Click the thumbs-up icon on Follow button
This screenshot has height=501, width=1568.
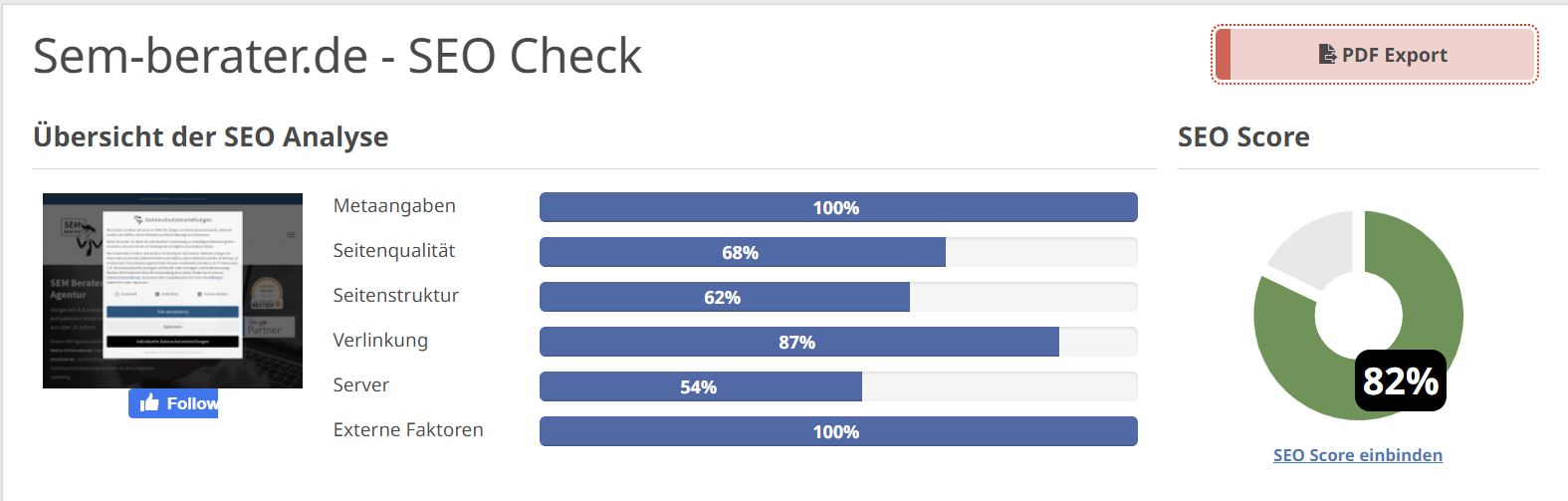pos(149,403)
